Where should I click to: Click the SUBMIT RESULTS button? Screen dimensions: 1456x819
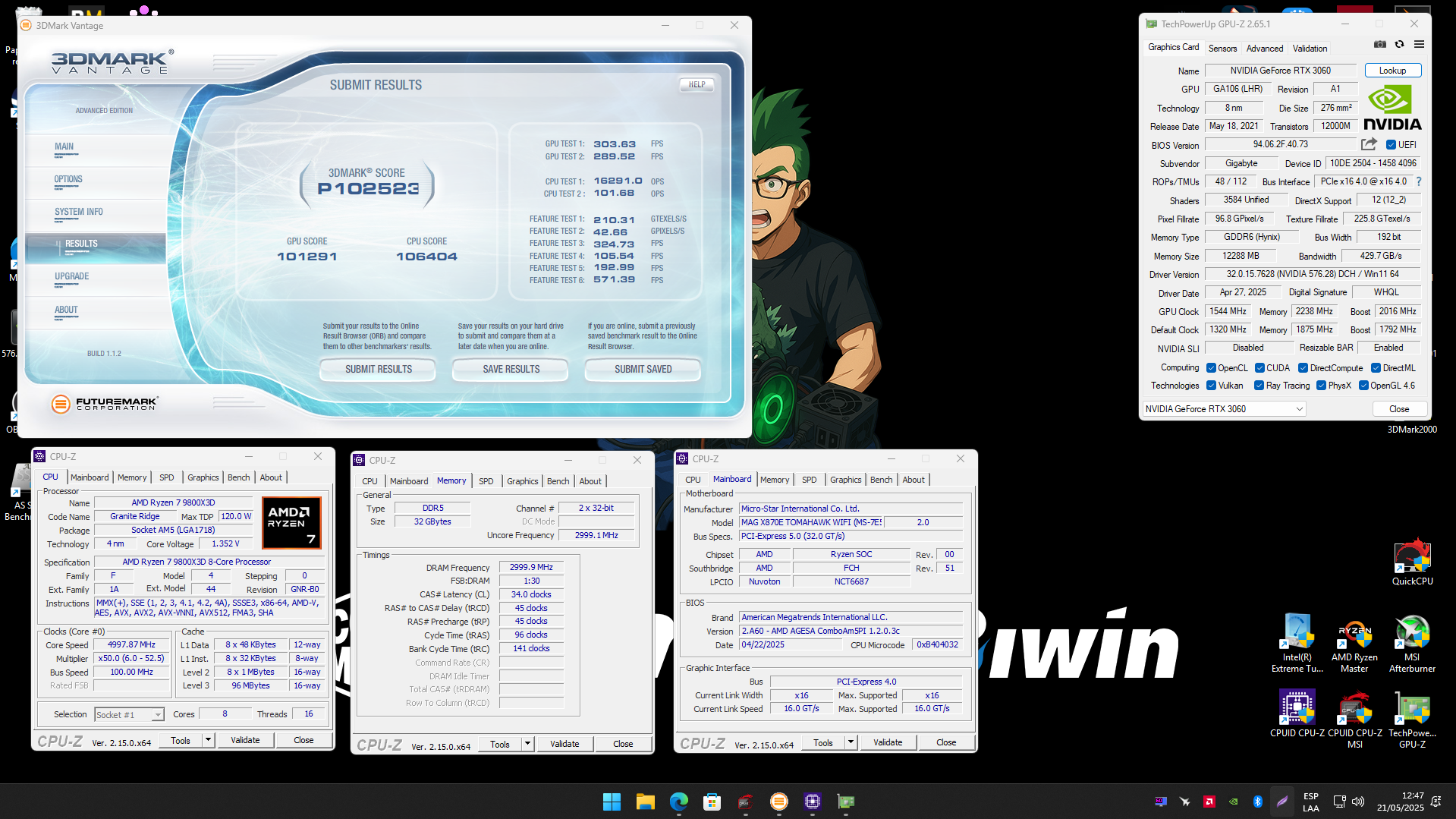point(378,370)
